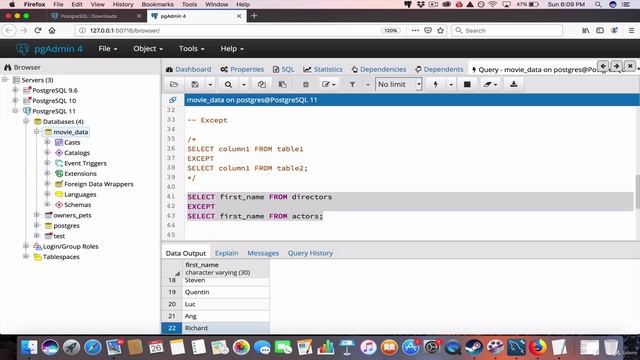Screen dimensions: 640x360
Task: Switch to Properties tab
Action: click(x=242, y=69)
